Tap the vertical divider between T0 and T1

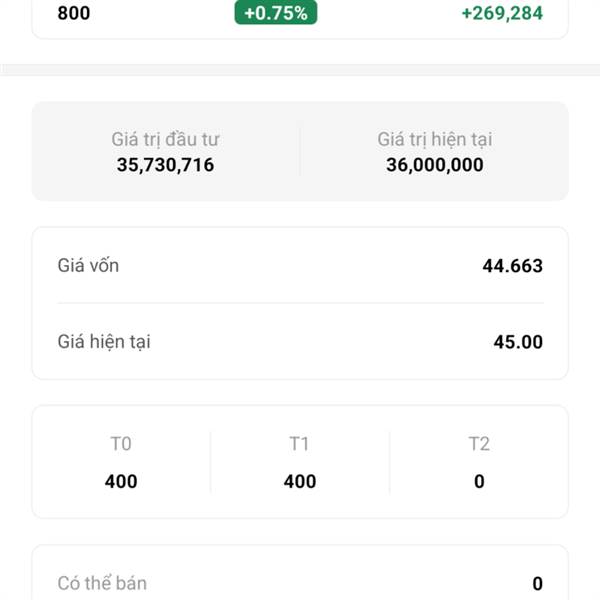point(210,462)
